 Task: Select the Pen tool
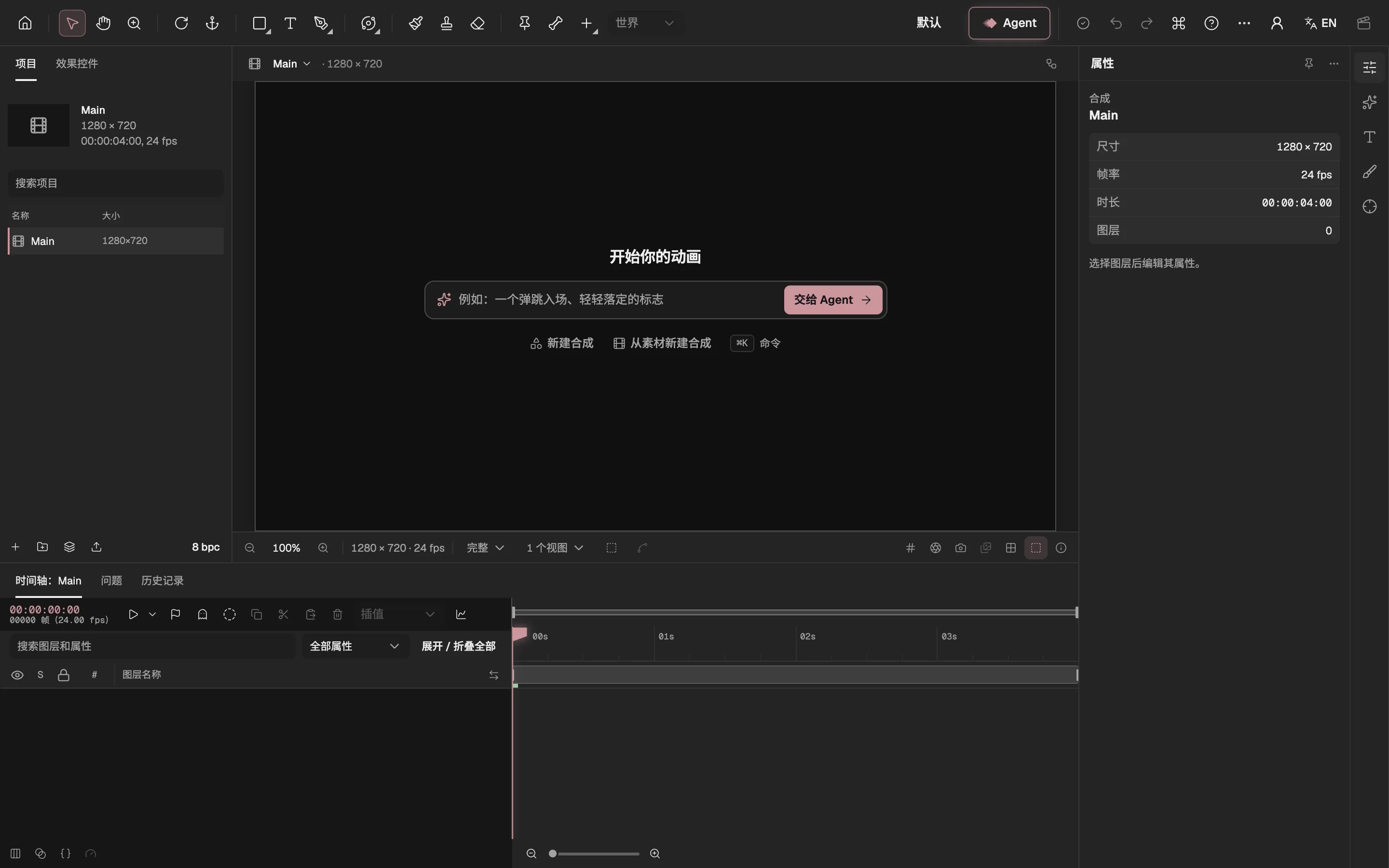(321, 23)
